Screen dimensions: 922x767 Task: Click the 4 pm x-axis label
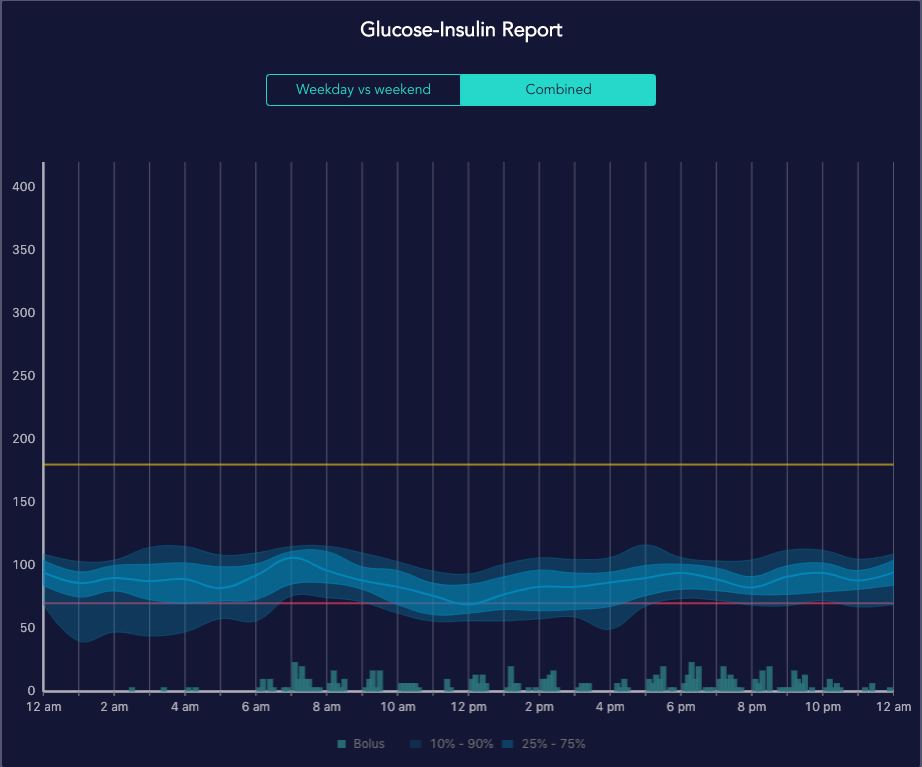[610, 706]
